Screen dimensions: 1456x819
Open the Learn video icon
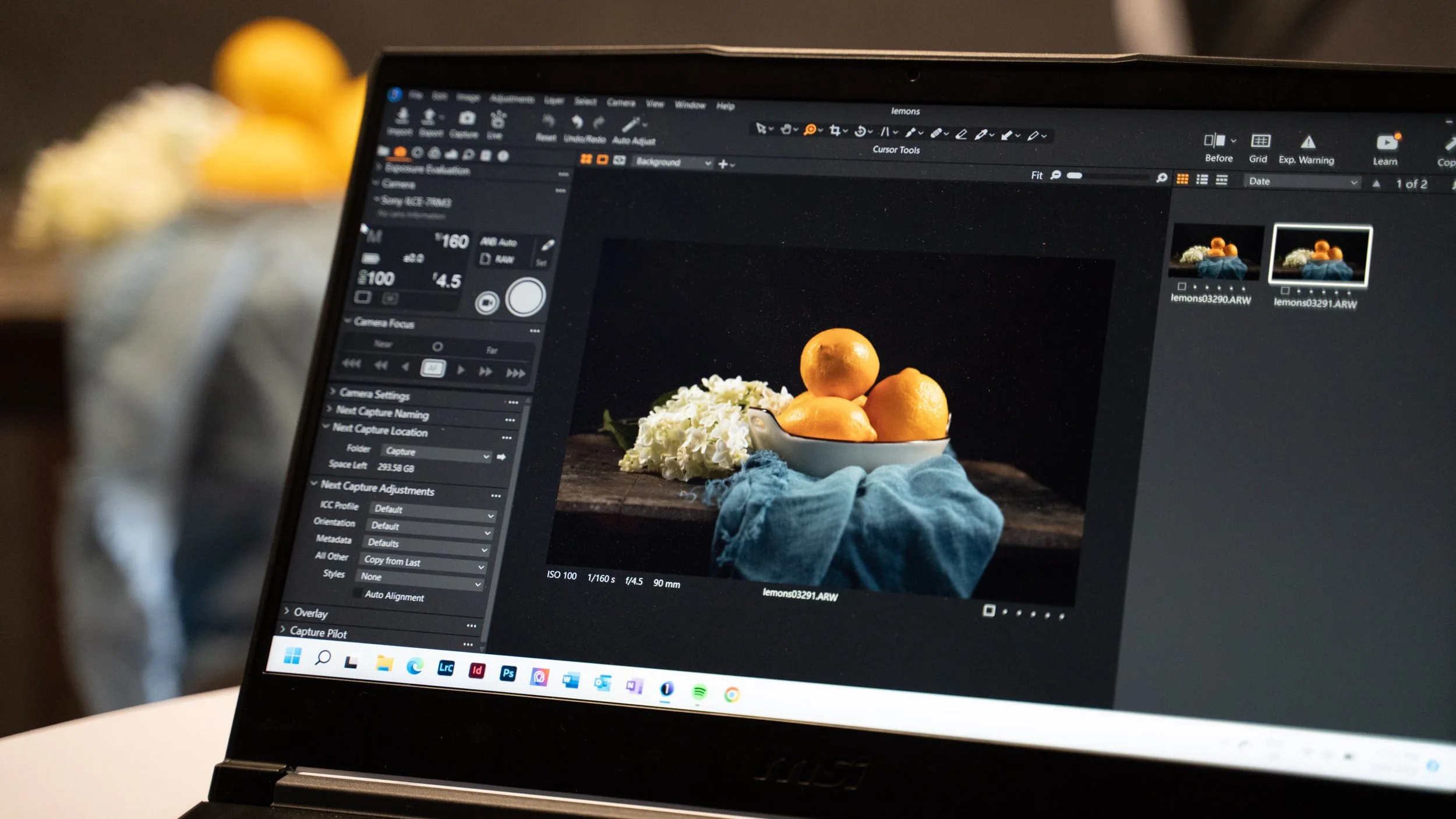tap(1387, 143)
